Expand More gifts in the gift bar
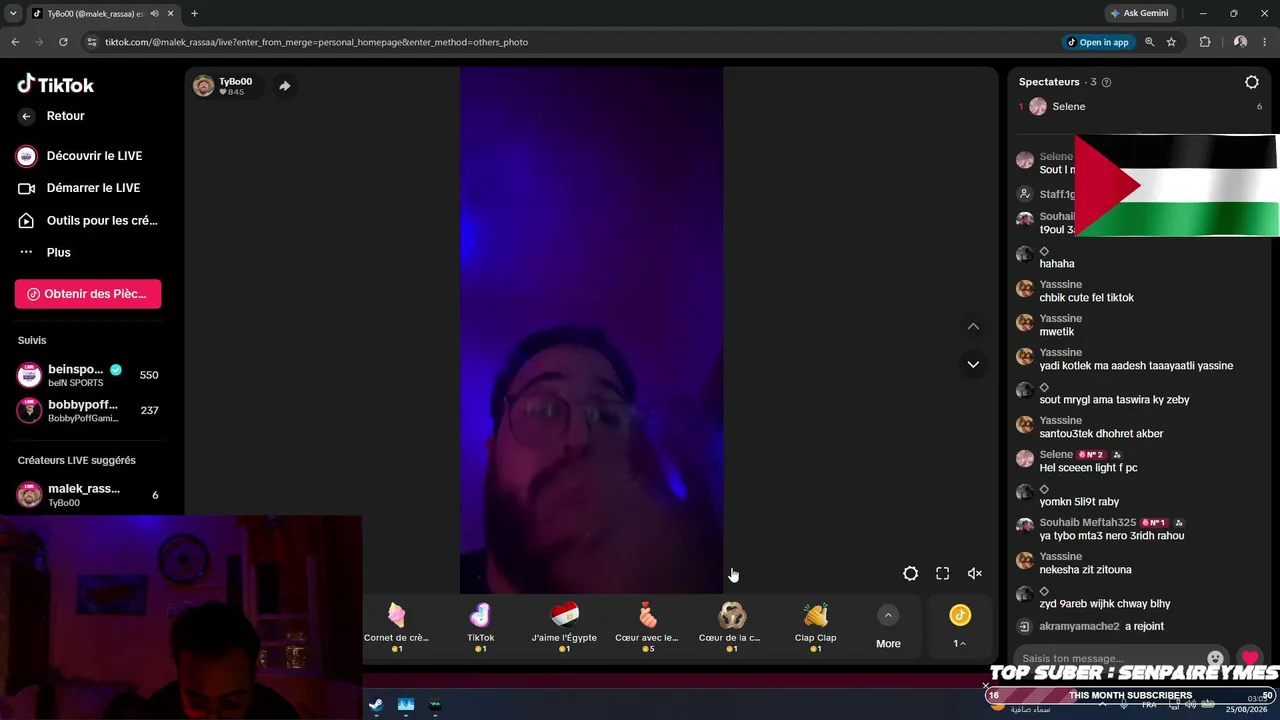The width and height of the screenshot is (1280, 720). 888,627
